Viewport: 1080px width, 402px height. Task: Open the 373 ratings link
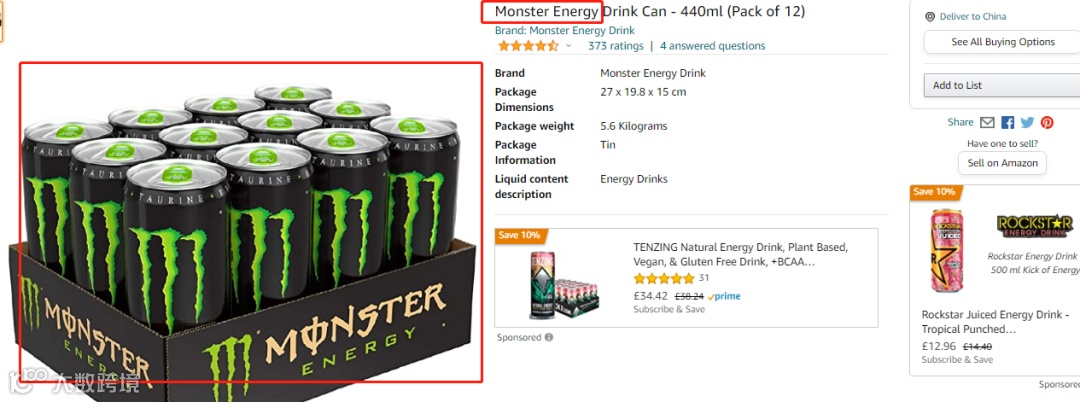(x=616, y=46)
